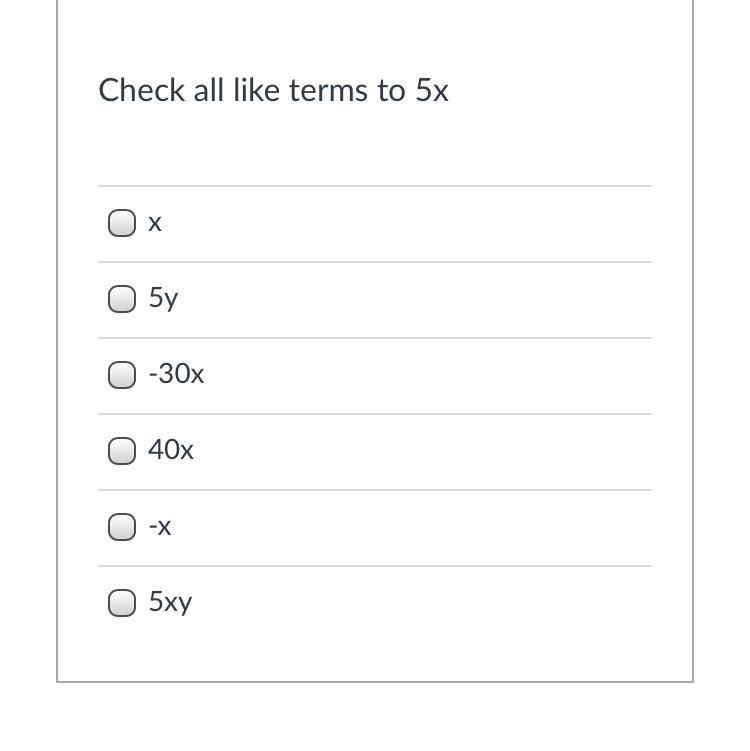Screen dimensions: 750x751
Task: Tick the 5y checkbox
Action: 122,299
